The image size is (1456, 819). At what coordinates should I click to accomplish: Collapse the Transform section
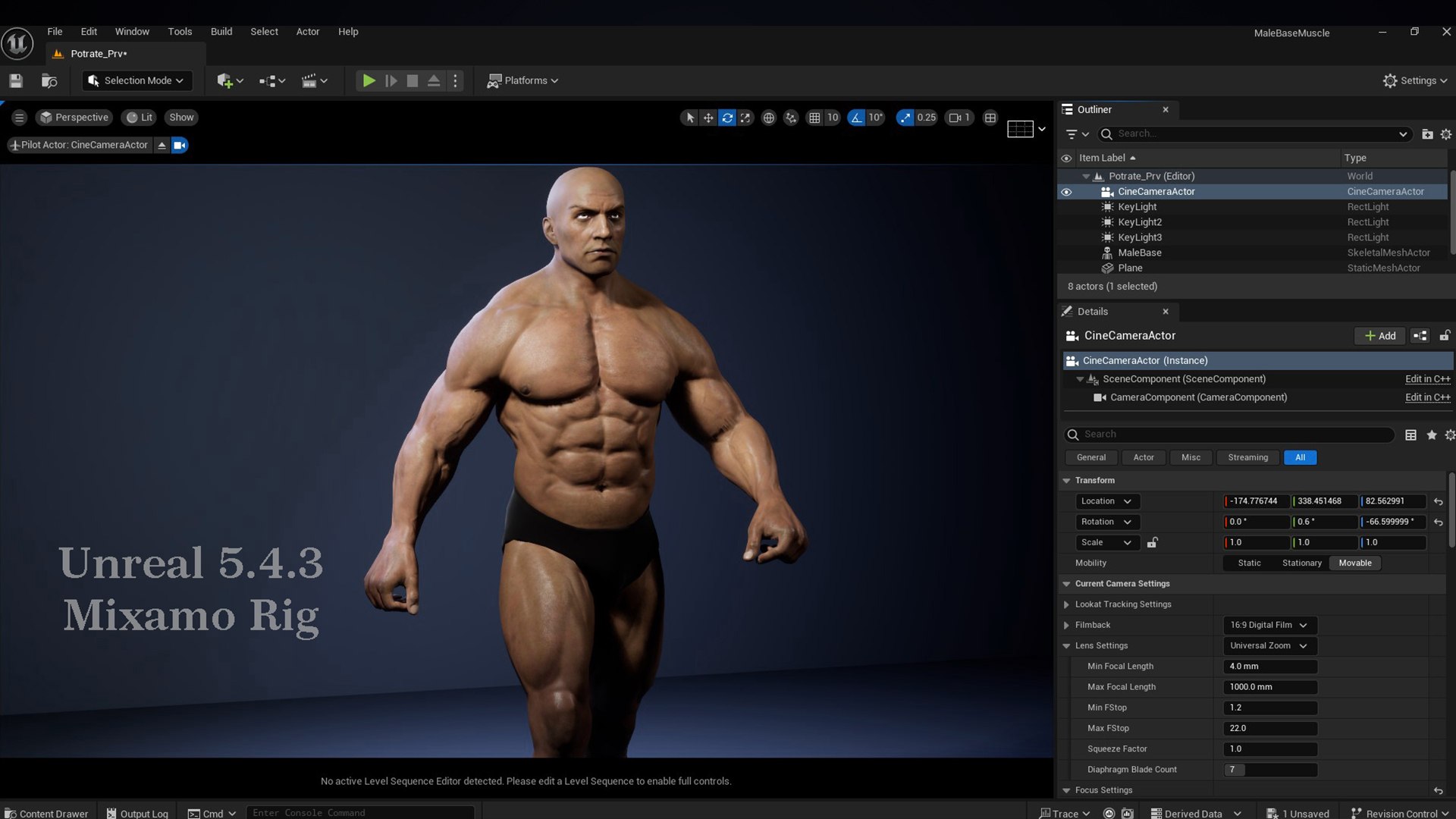[x=1067, y=481]
